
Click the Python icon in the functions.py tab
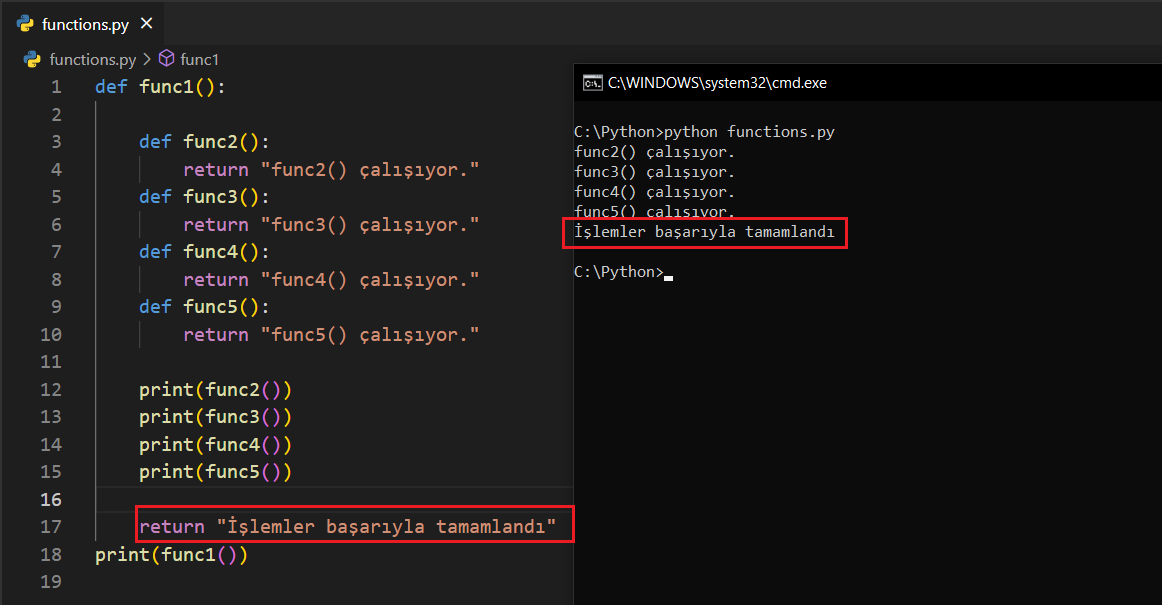25,23
